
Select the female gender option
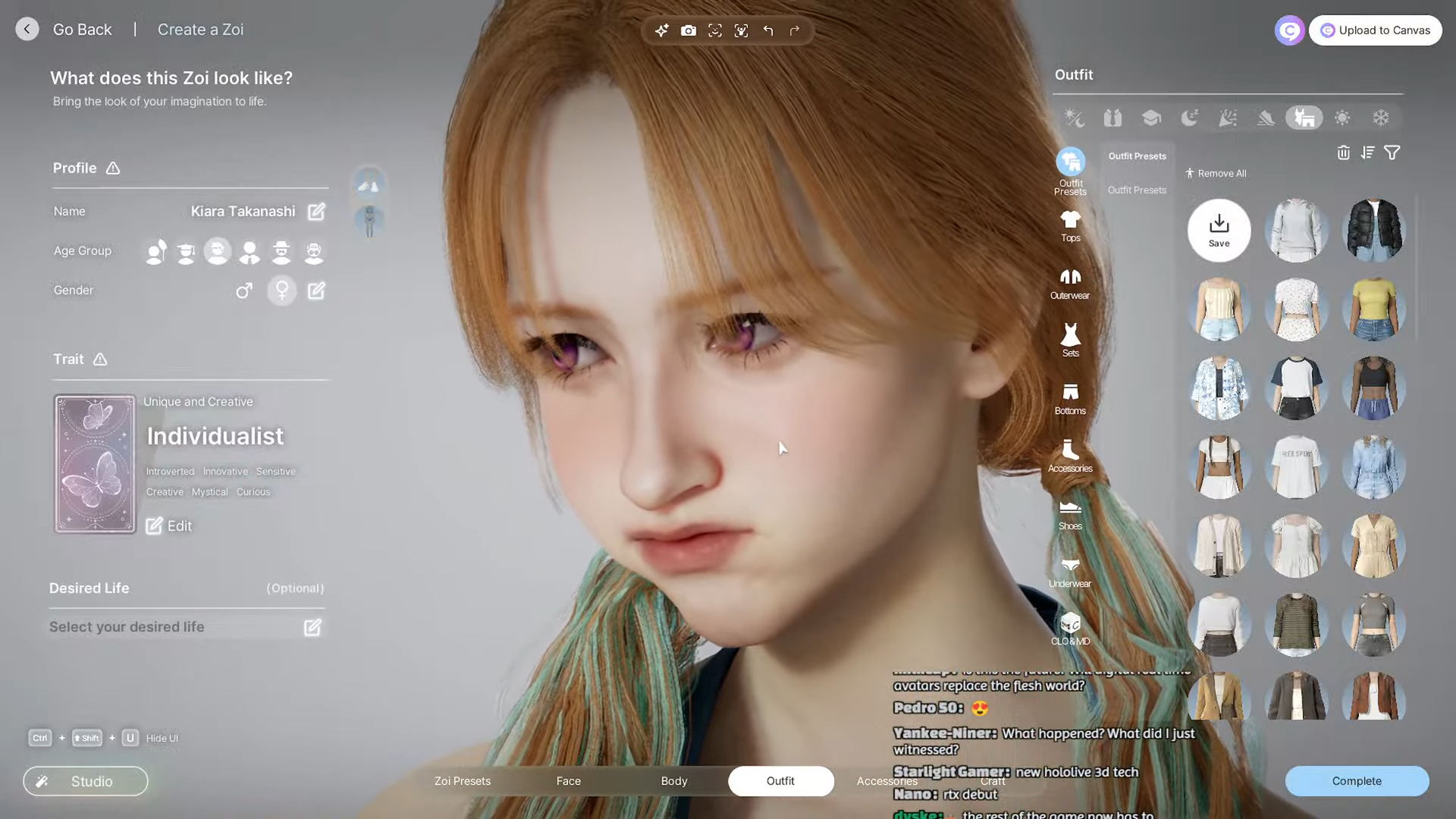pyautogui.click(x=282, y=290)
